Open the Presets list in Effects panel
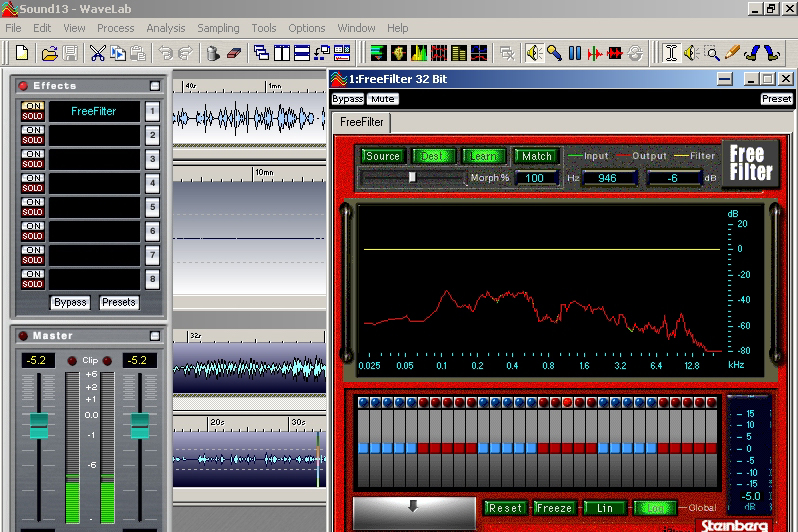 (118, 302)
